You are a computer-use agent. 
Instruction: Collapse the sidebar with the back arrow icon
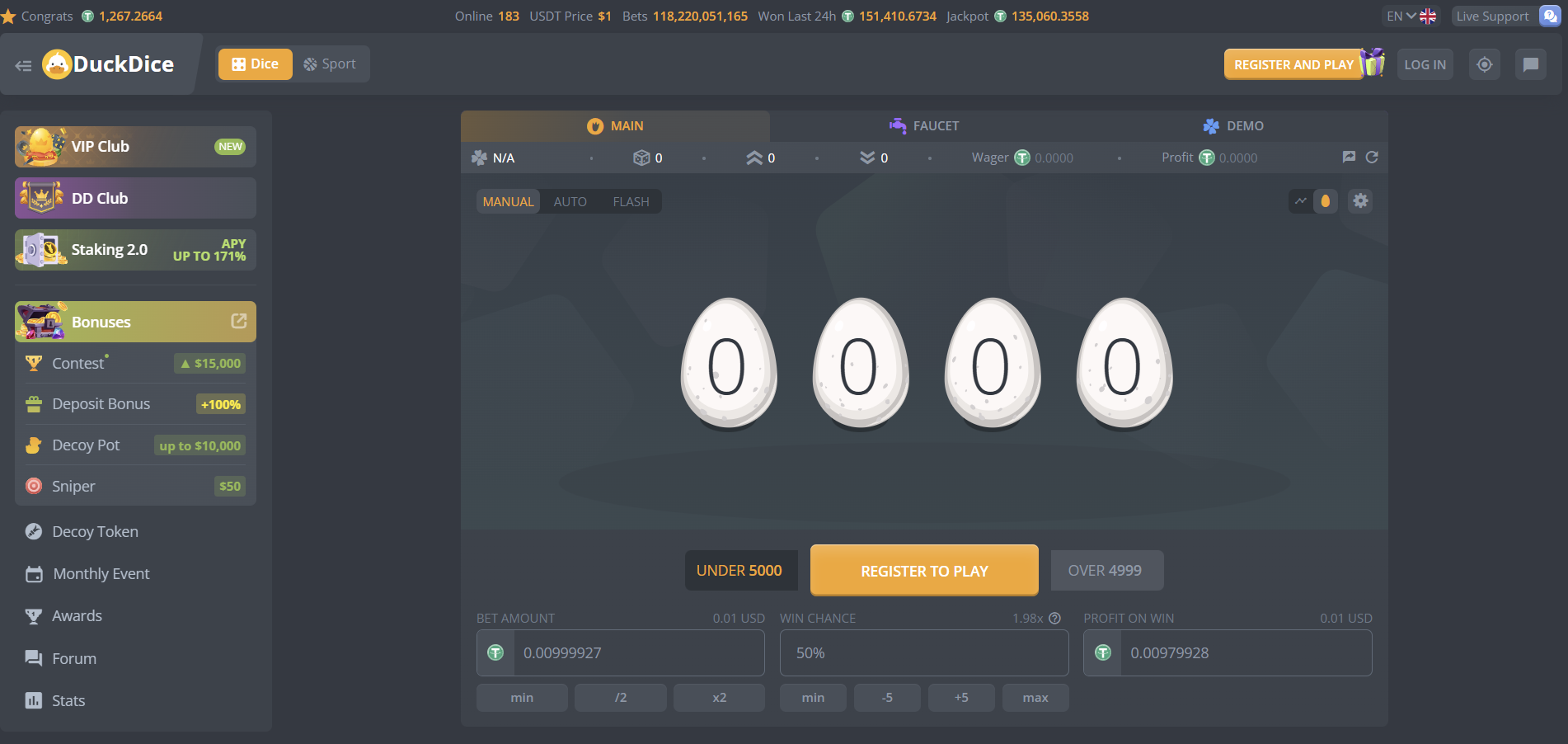point(23,65)
